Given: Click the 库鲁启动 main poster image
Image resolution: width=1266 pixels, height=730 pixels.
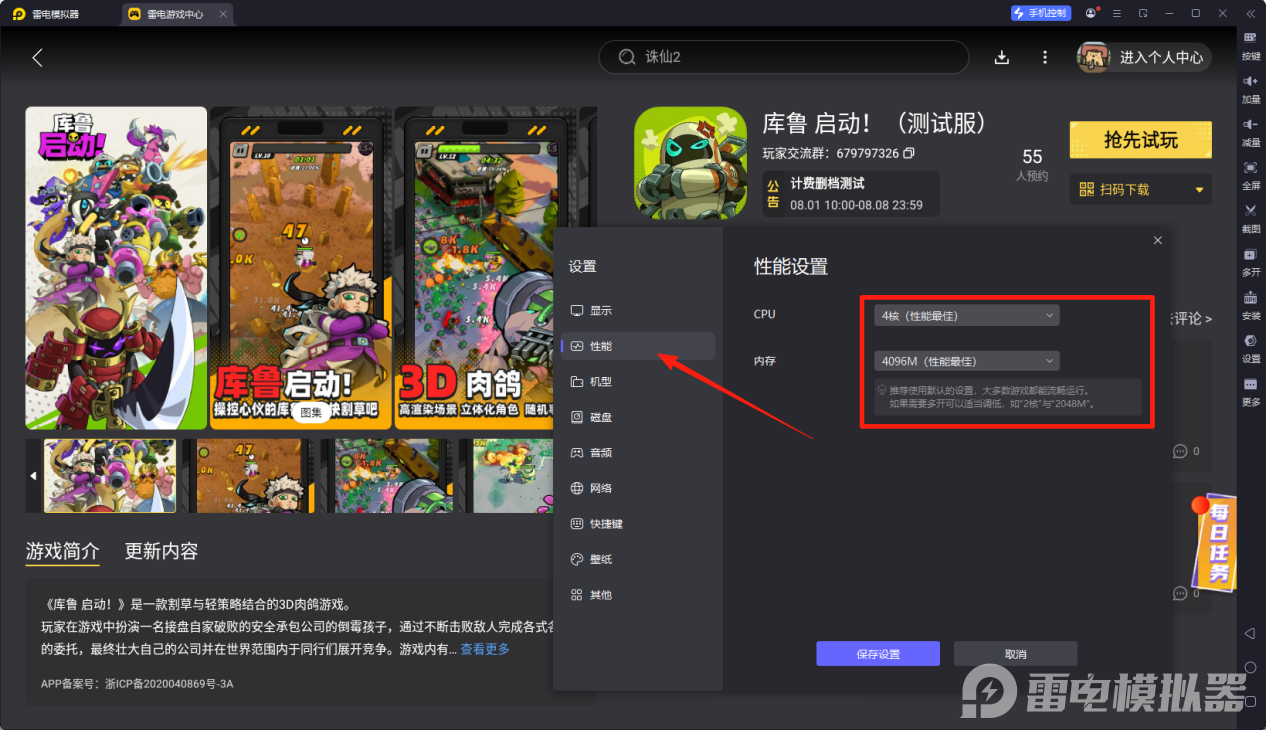Looking at the screenshot, I should [x=116, y=268].
